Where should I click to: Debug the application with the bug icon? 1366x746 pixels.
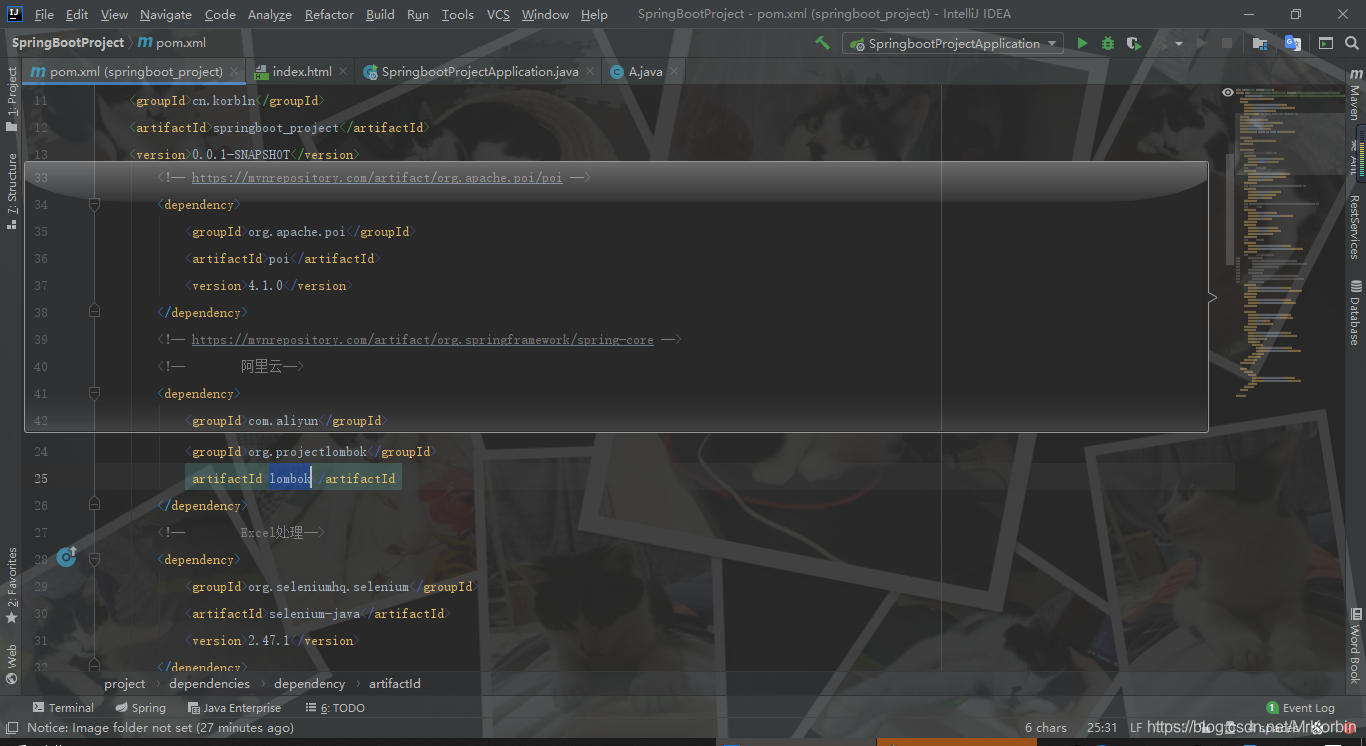coord(1107,43)
